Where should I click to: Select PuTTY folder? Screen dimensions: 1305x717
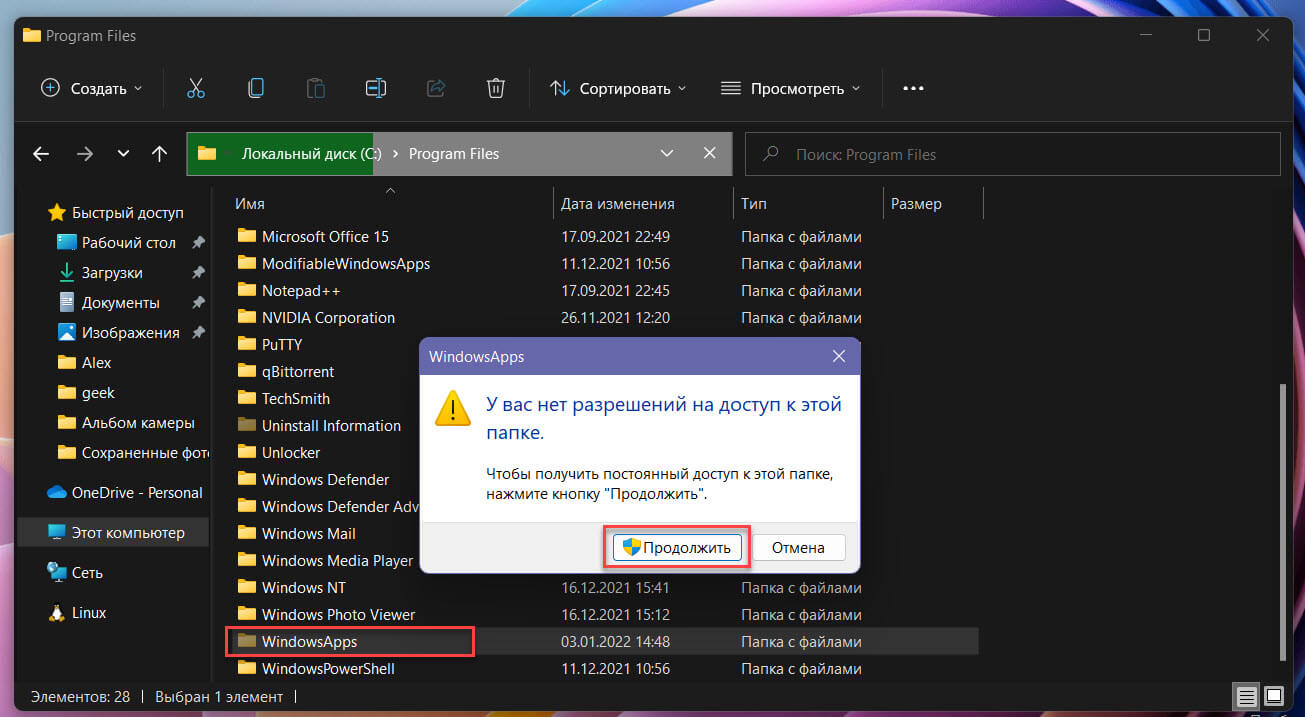pyautogui.click(x=282, y=345)
